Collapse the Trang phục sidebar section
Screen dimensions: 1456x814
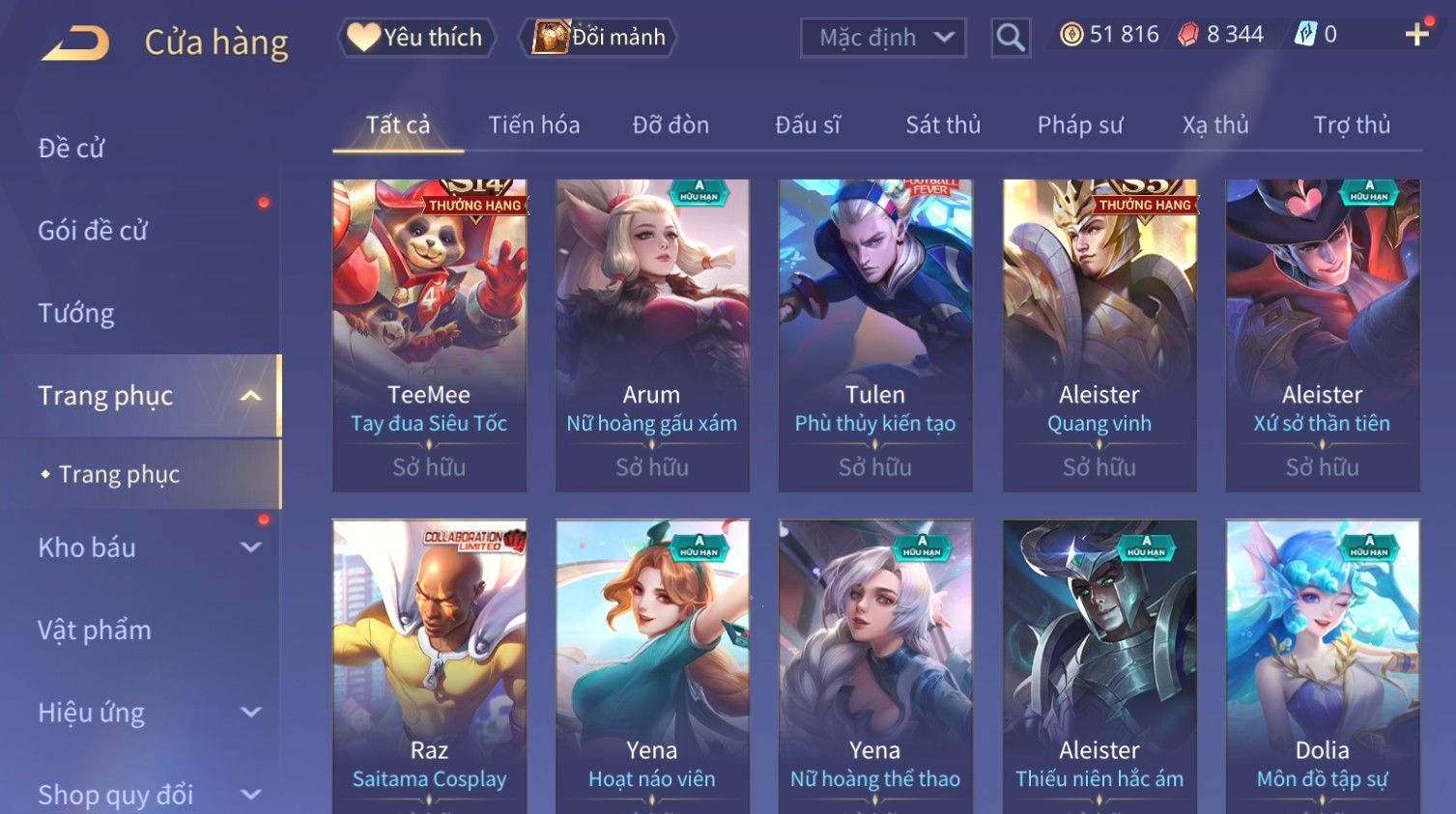tap(251, 396)
